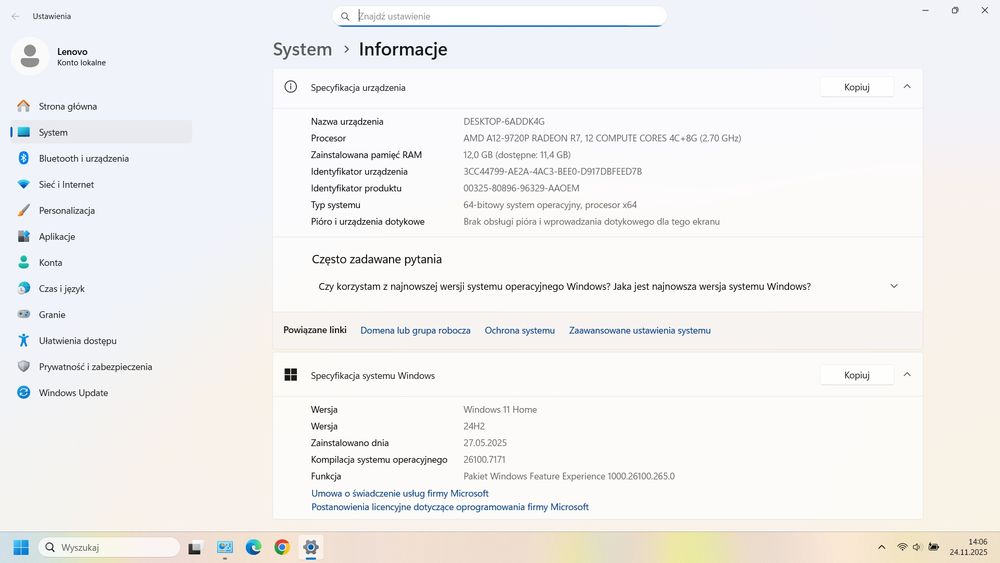Open Umowa o świadczenie usług firmy Microsoft
Viewport: 1000px width, 563px height.
(x=400, y=494)
